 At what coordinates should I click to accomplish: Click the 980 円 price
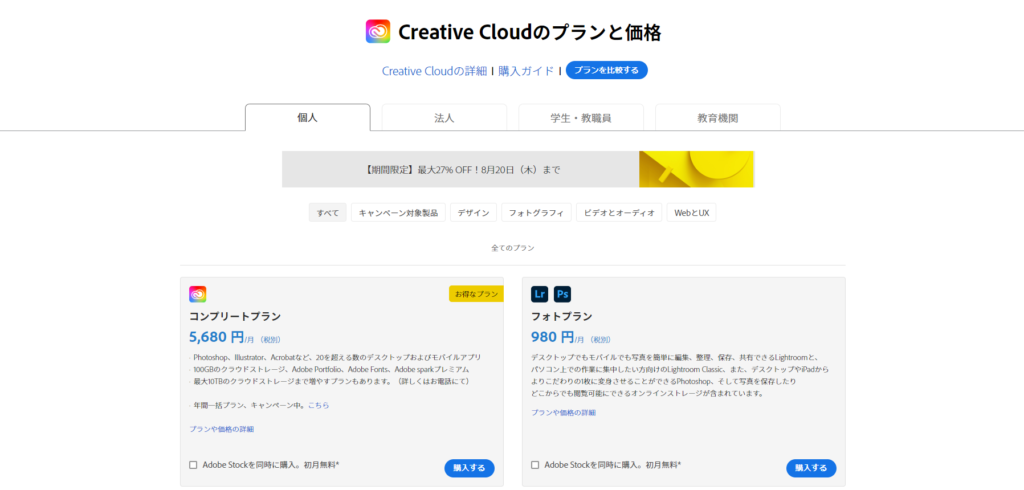[x=552, y=338]
